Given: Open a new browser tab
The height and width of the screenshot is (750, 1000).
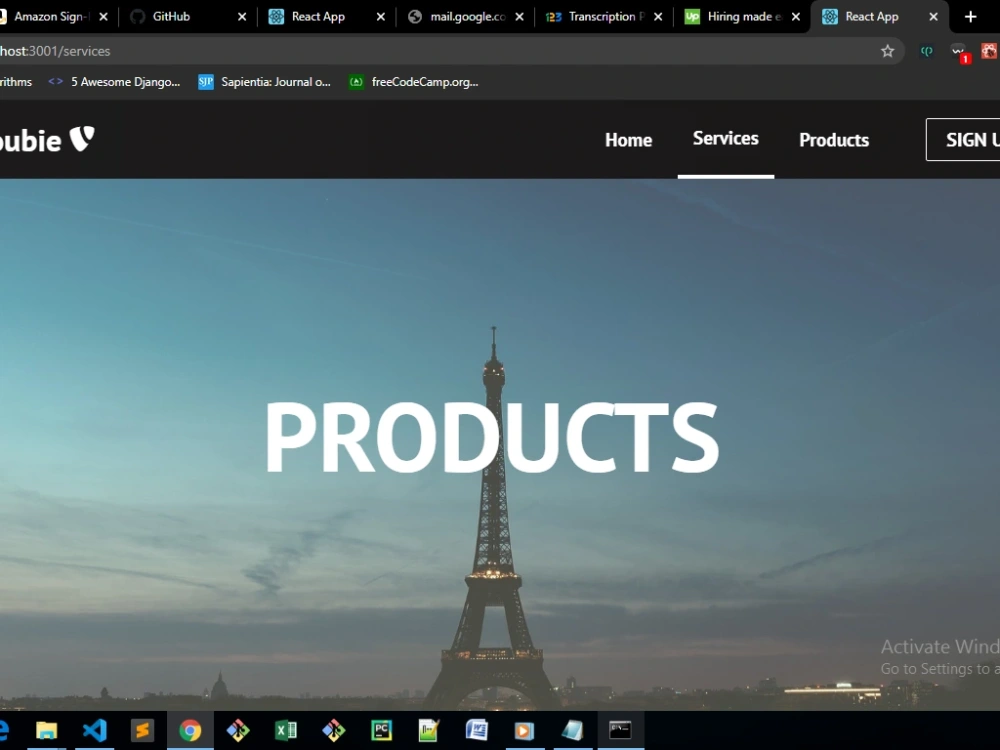Looking at the screenshot, I should [x=970, y=17].
